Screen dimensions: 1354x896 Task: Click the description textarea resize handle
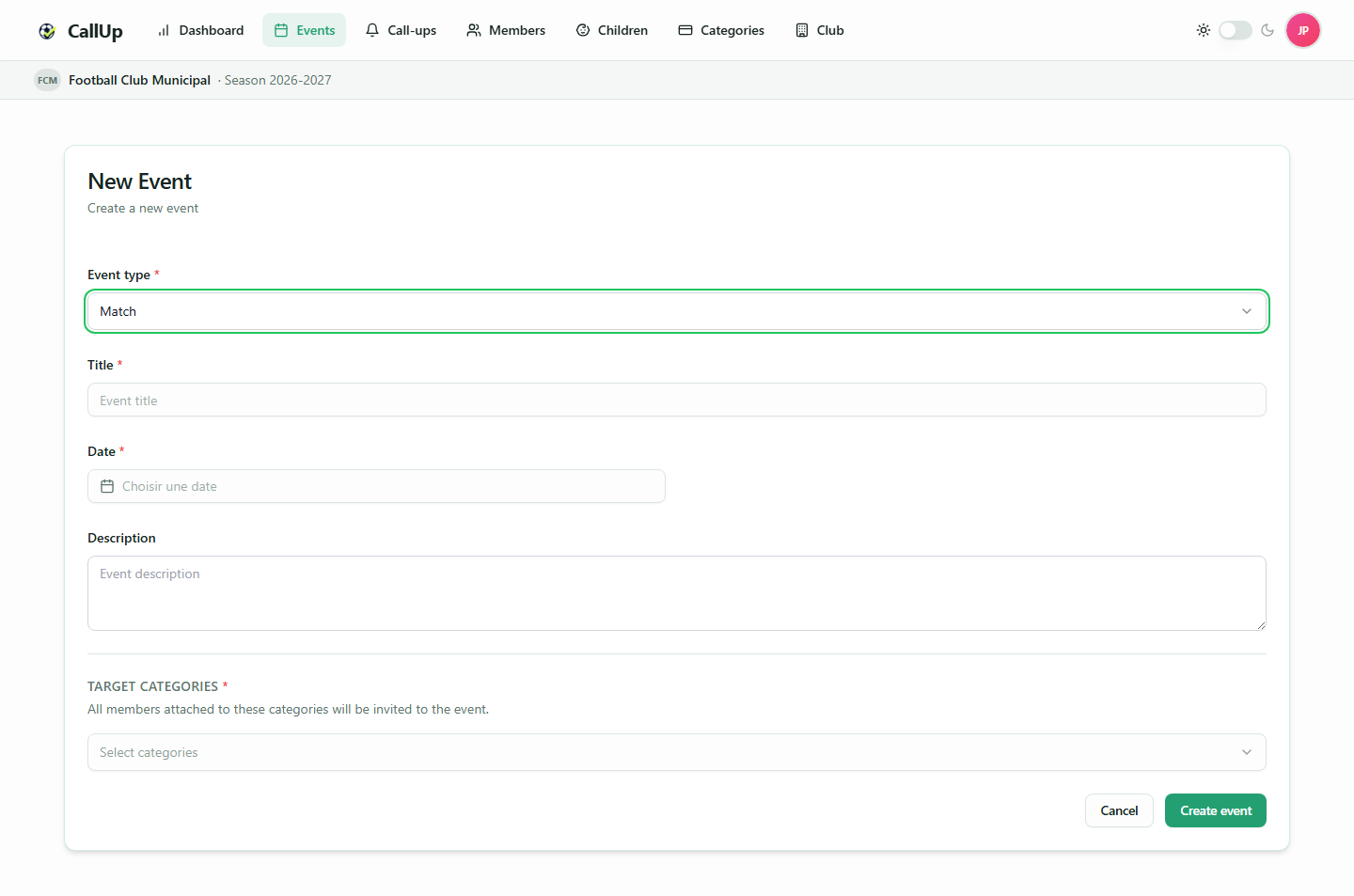point(1260,624)
